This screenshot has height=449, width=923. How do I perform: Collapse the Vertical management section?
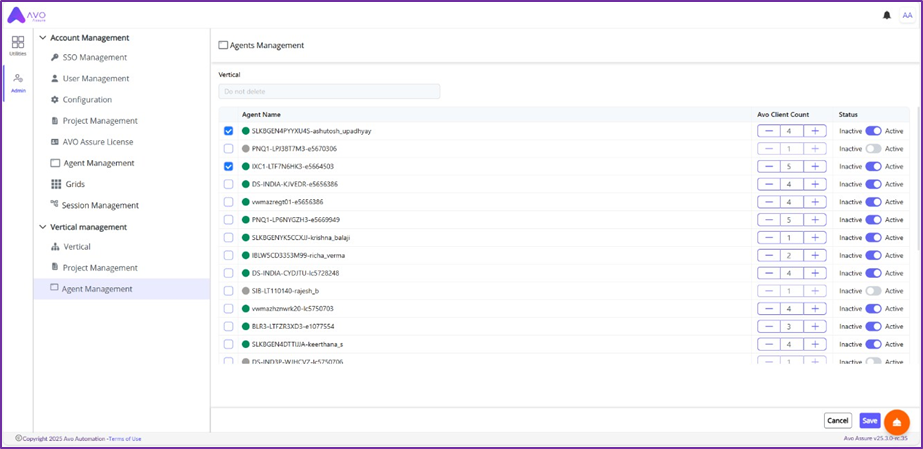coord(42,227)
